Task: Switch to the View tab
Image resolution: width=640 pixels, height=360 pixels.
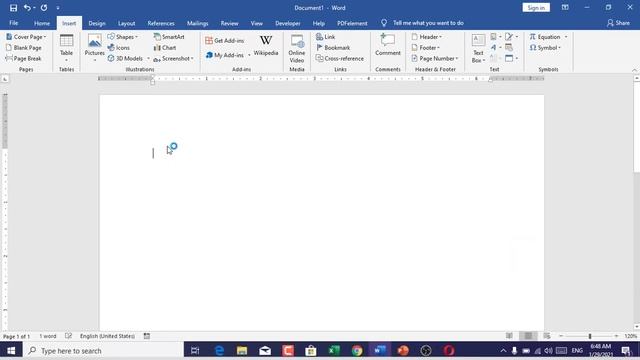Action: tap(257, 23)
